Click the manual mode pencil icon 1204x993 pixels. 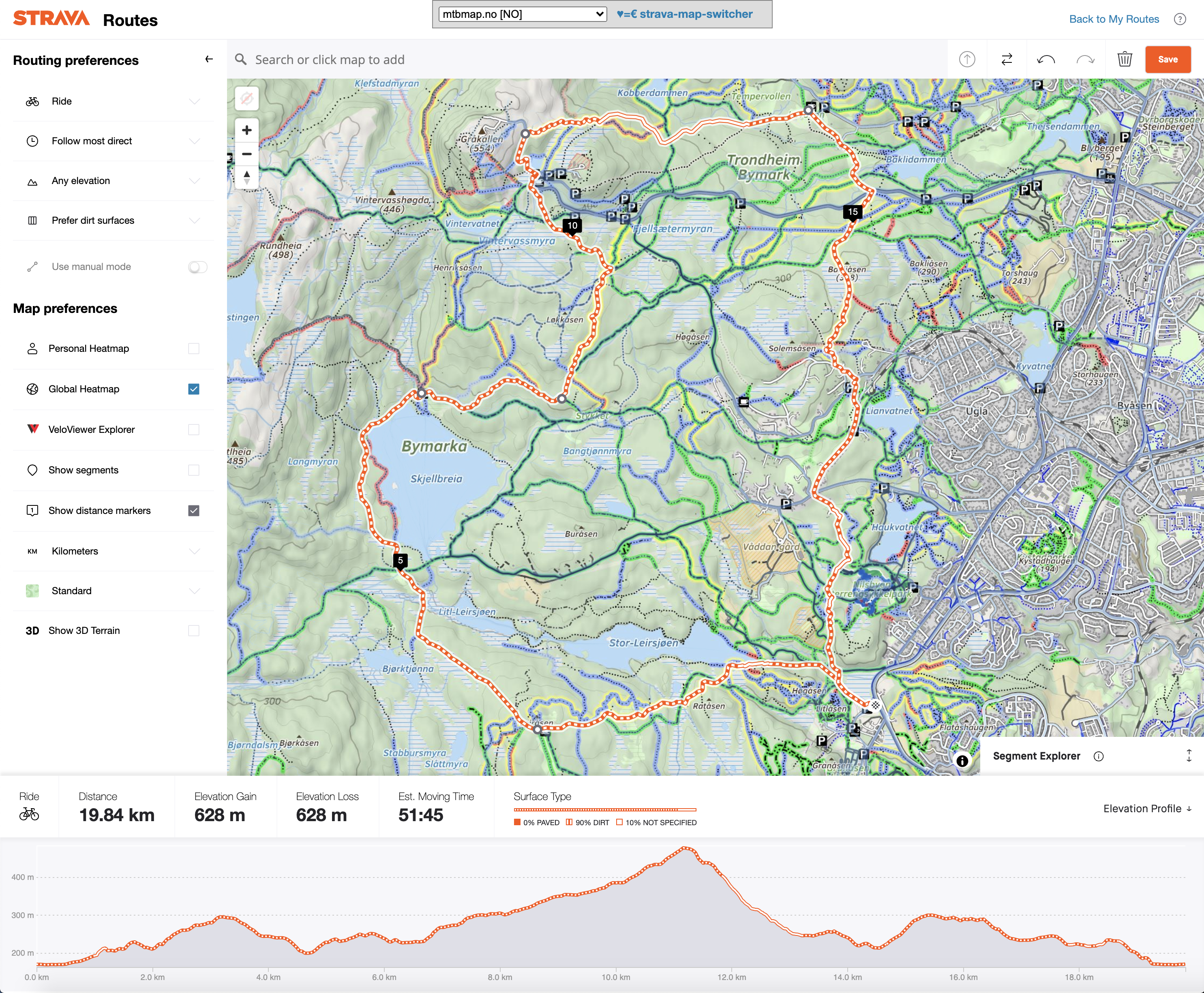(x=32, y=267)
